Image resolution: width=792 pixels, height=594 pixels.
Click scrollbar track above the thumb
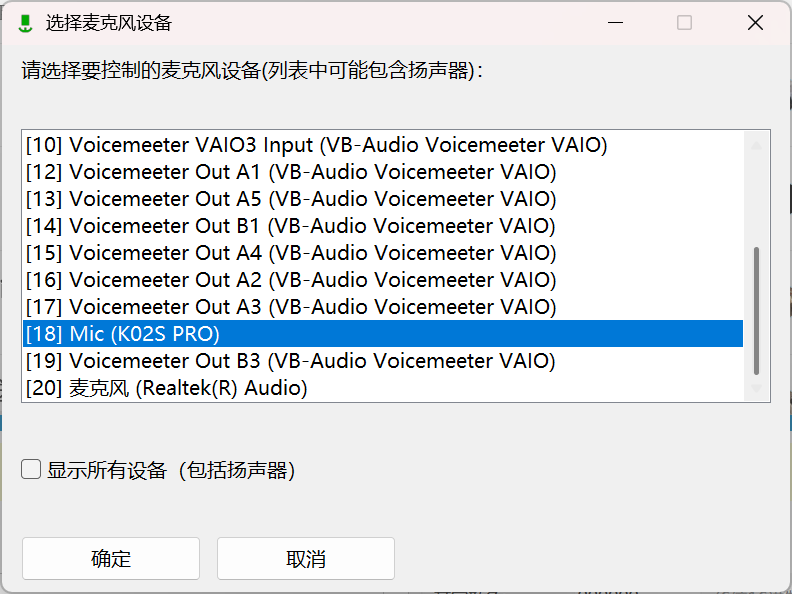coord(756,200)
